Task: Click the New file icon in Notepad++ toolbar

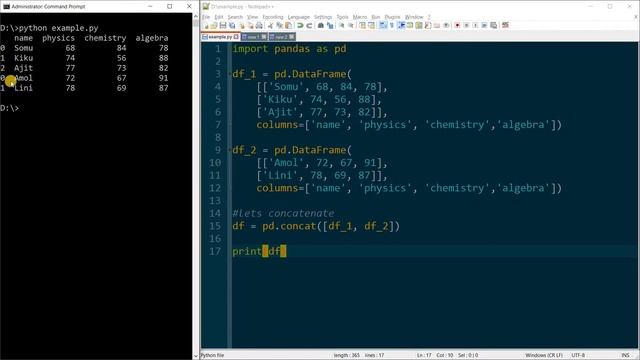Action: point(206,25)
